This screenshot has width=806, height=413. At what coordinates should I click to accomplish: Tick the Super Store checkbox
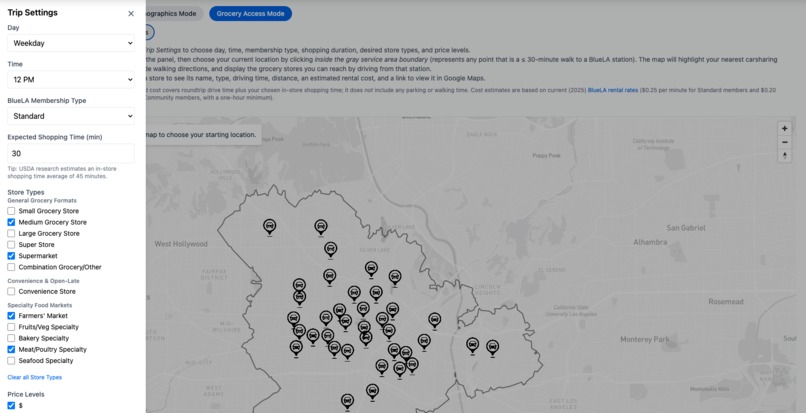pyautogui.click(x=11, y=245)
